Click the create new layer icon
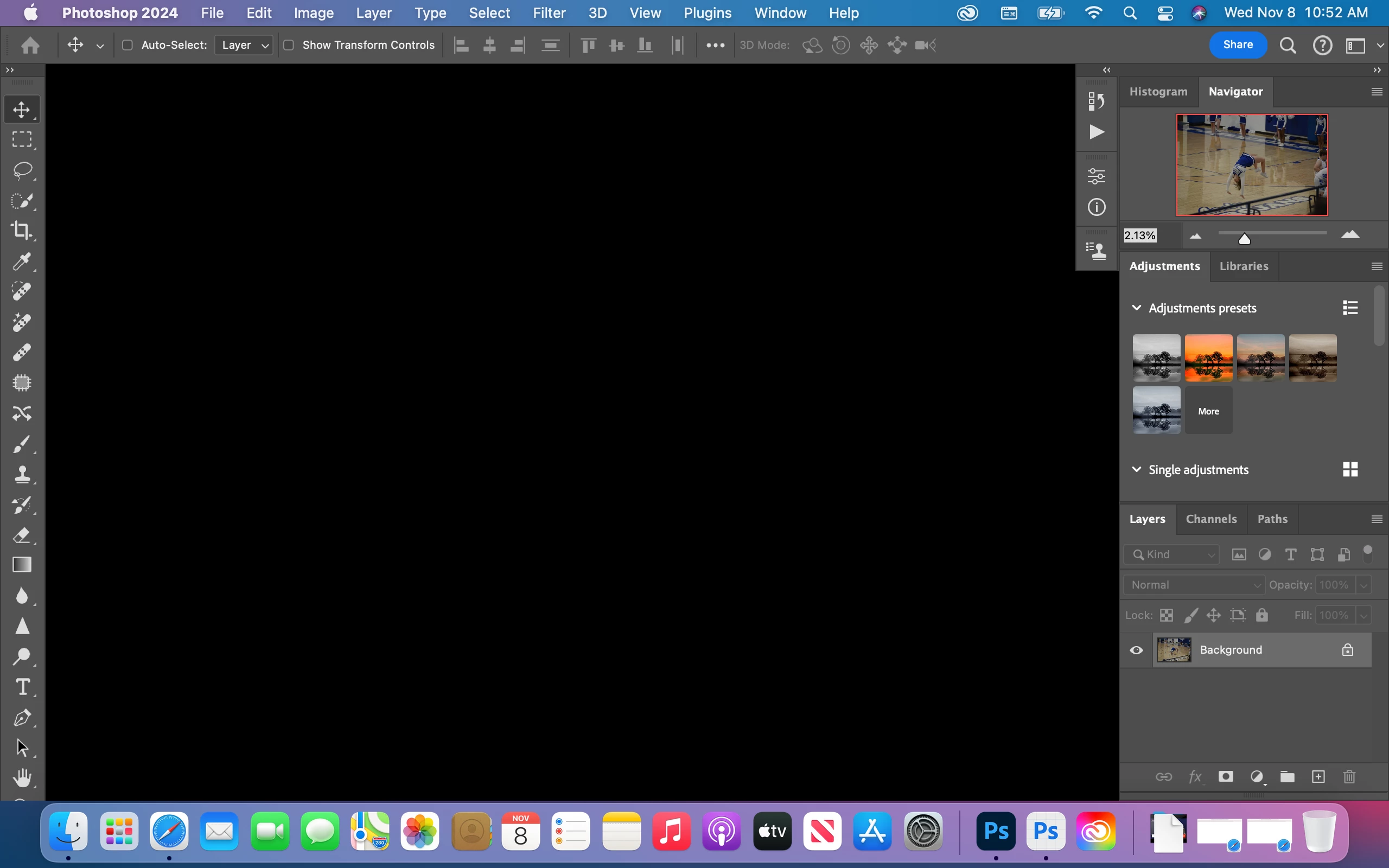The height and width of the screenshot is (868, 1389). coord(1318,777)
